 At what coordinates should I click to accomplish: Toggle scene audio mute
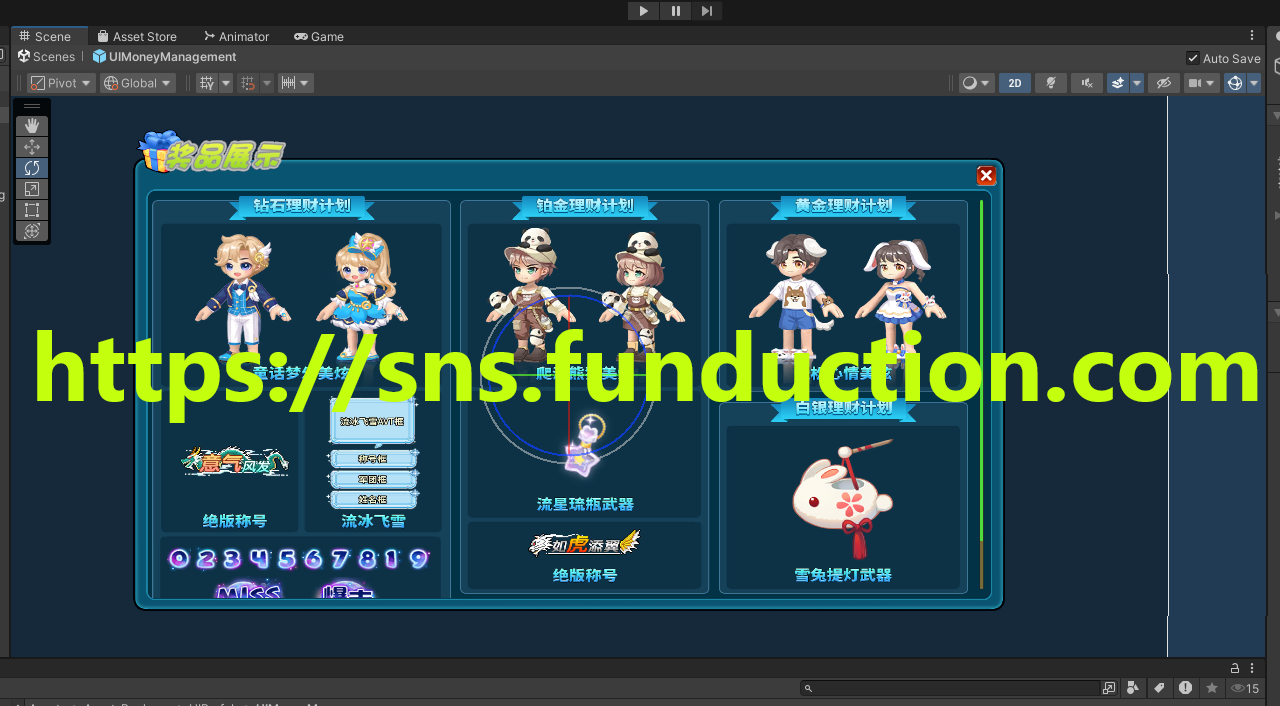click(1086, 83)
